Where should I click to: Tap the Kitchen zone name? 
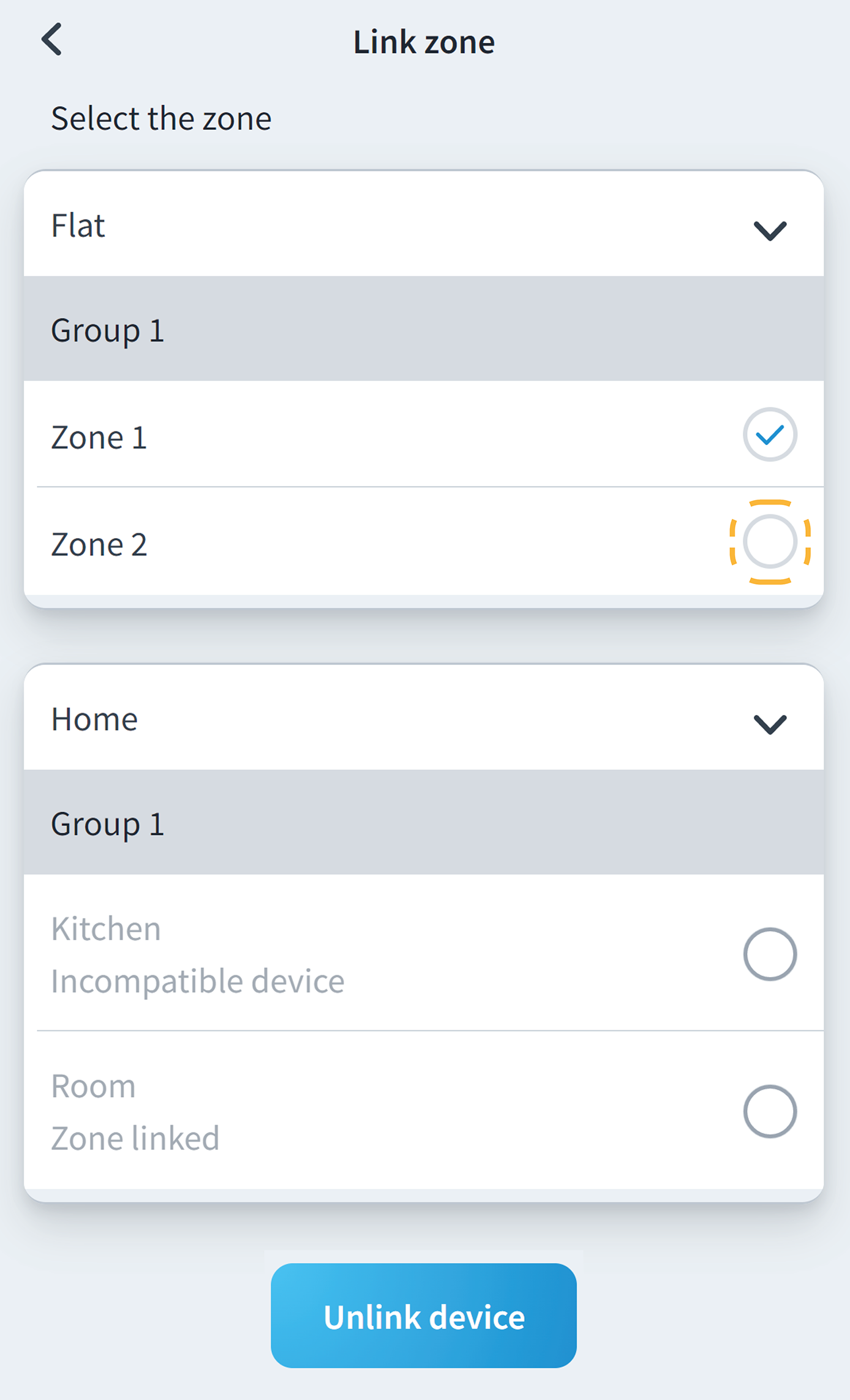[x=106, y=929]
